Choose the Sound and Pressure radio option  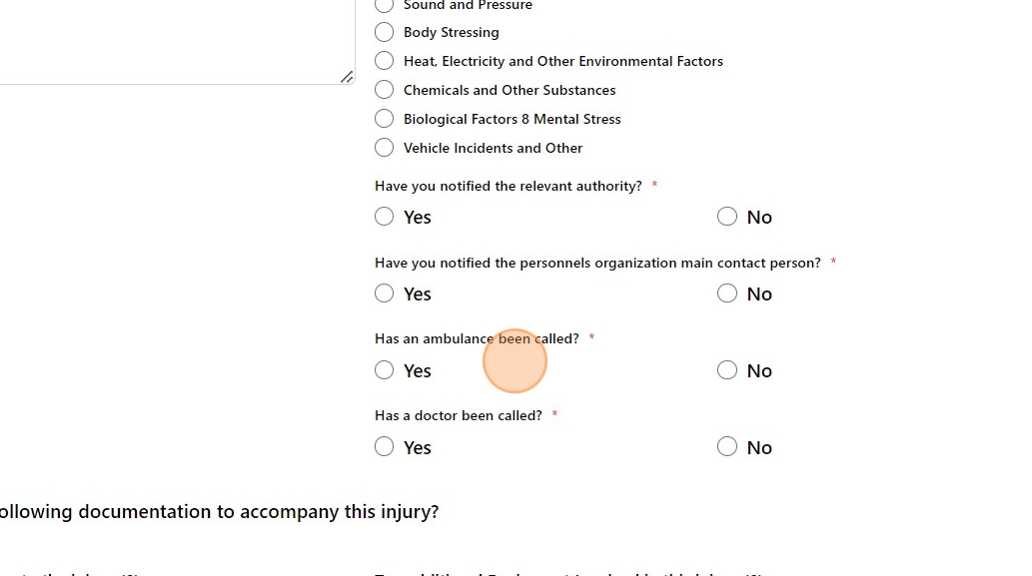click(x=384, y=6)
